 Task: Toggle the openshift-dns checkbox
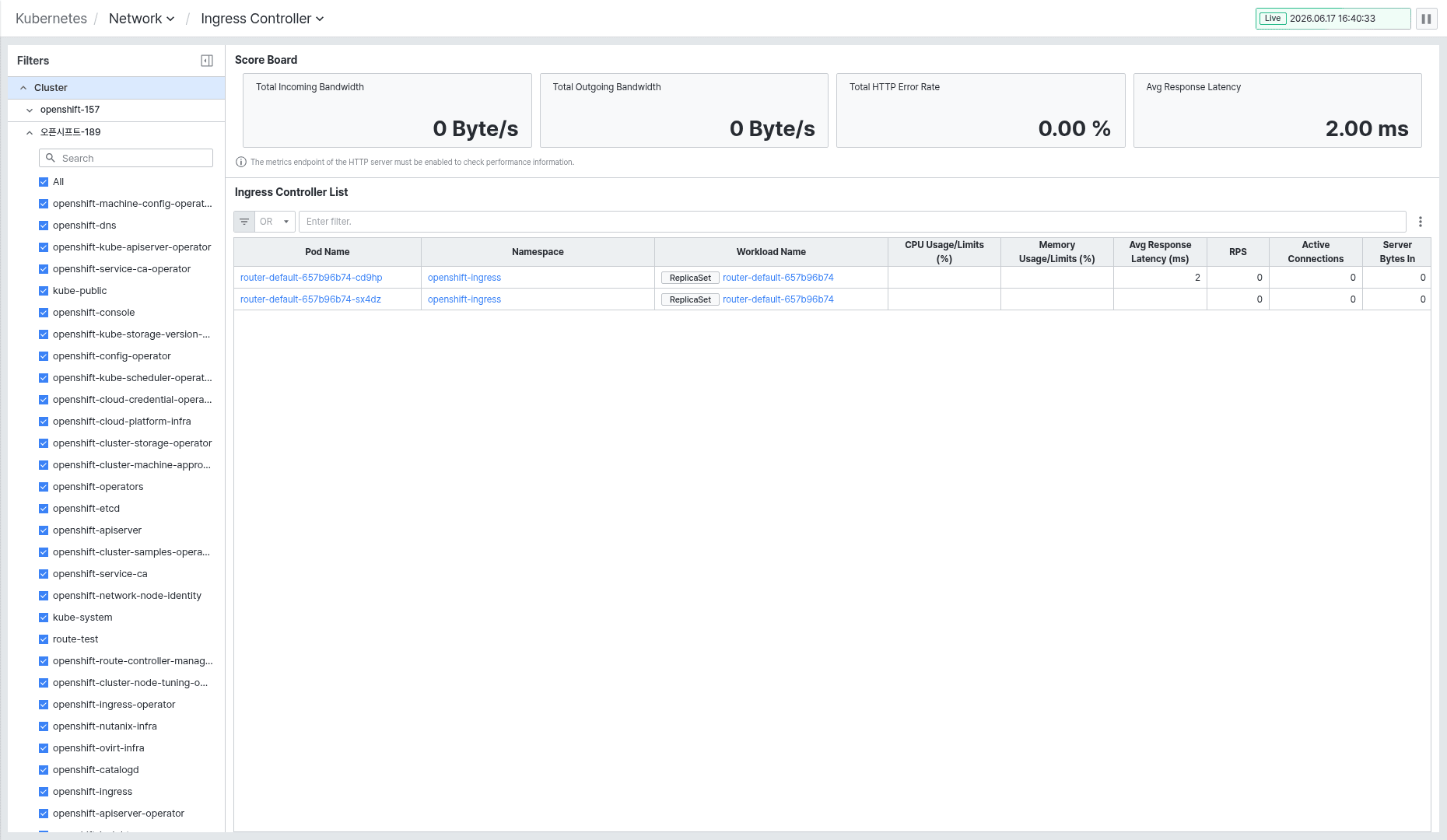click(44, 226)
